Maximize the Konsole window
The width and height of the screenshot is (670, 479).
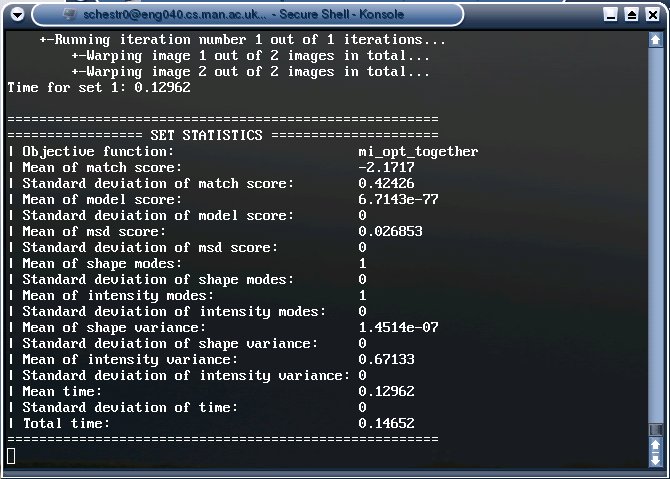(x=632, y=15)
